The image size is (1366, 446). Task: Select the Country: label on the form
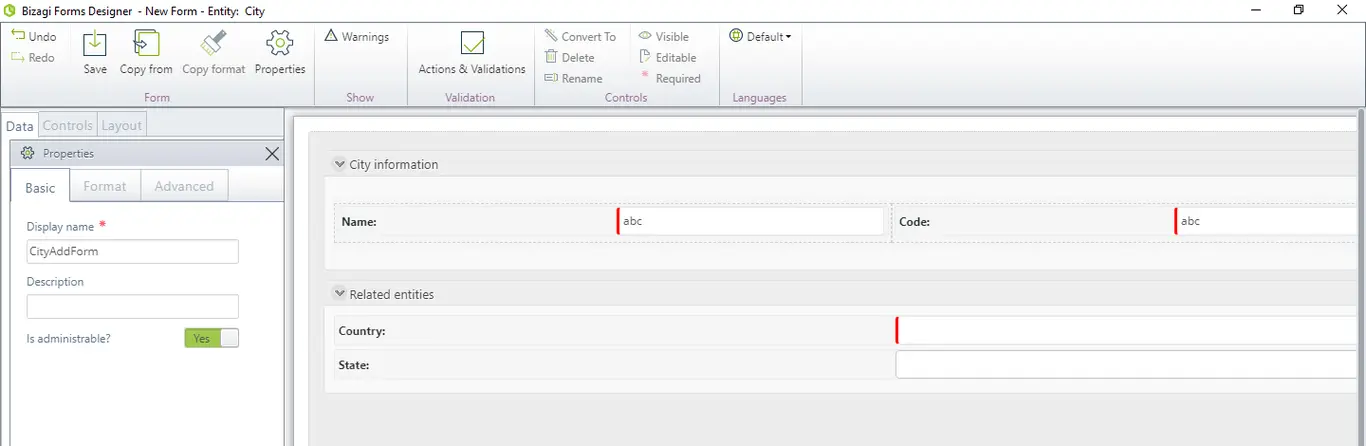click(x=362, y=331)
